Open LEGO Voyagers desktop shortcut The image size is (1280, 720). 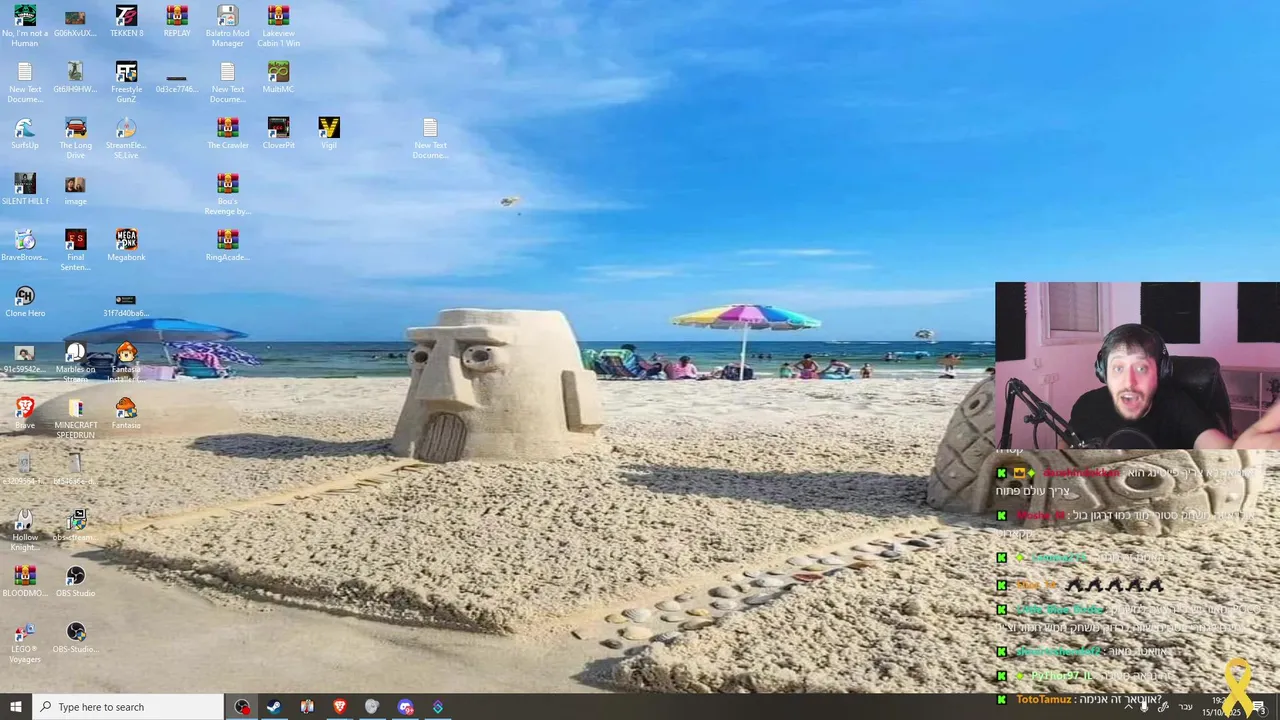click(x=25, y=641)
